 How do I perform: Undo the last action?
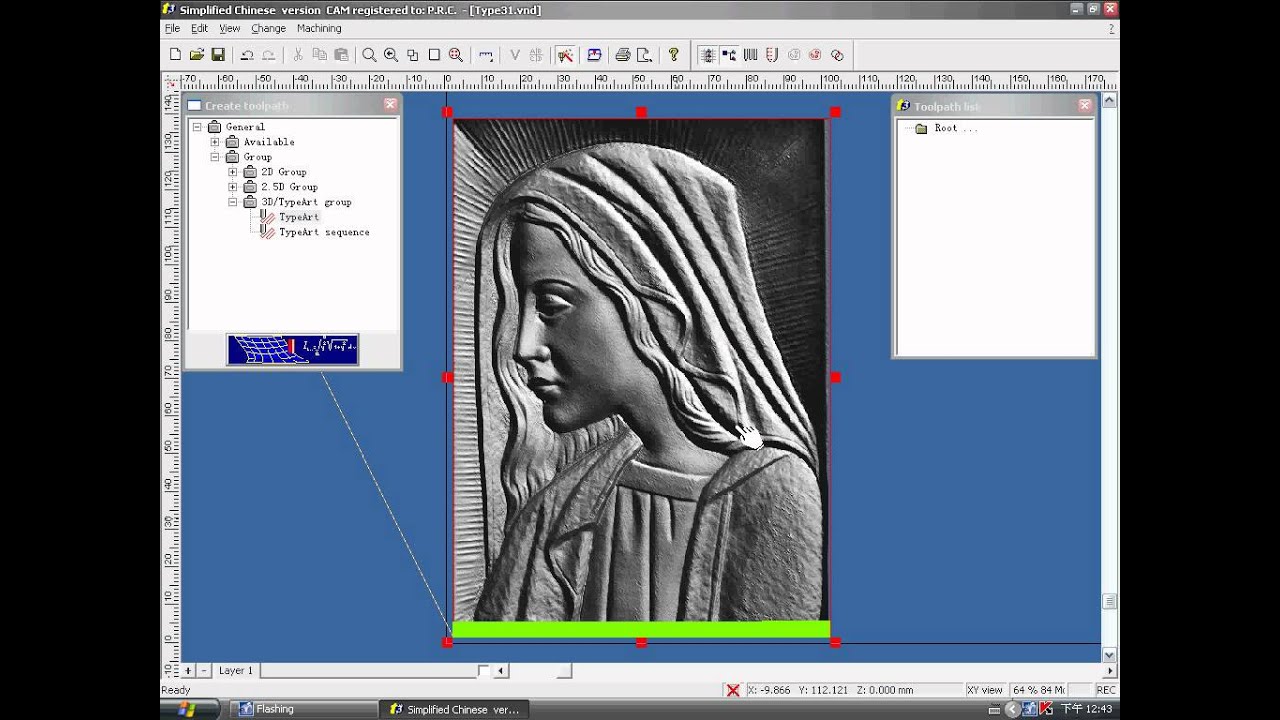point(247,55)
